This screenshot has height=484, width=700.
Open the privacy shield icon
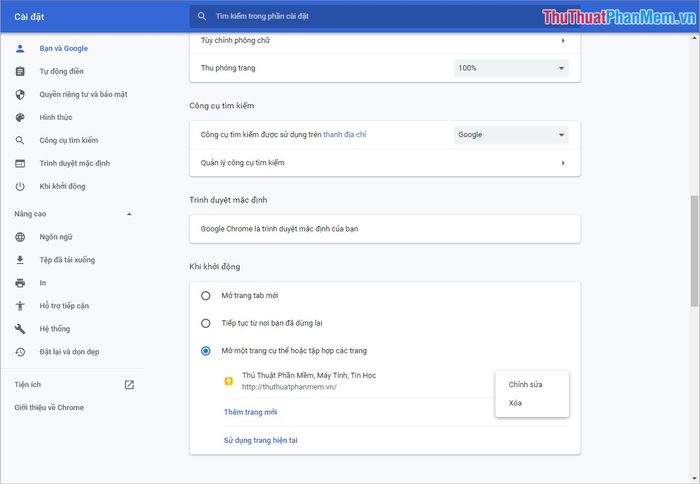(x=20, y=94)
